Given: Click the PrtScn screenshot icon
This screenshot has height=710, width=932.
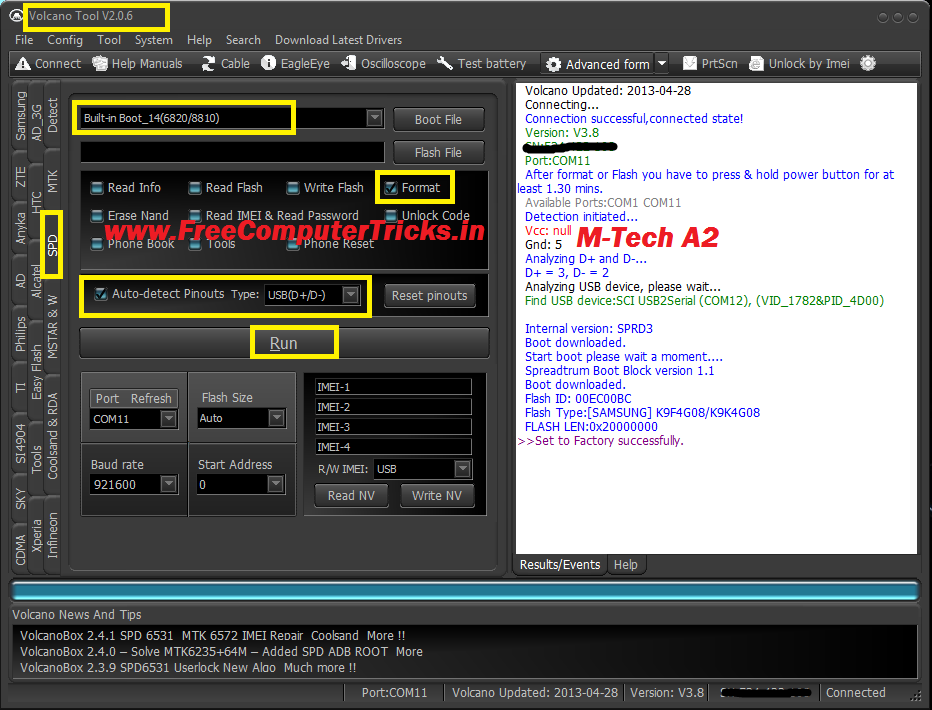Looking at the screenshot, I should tap(689, 63).
